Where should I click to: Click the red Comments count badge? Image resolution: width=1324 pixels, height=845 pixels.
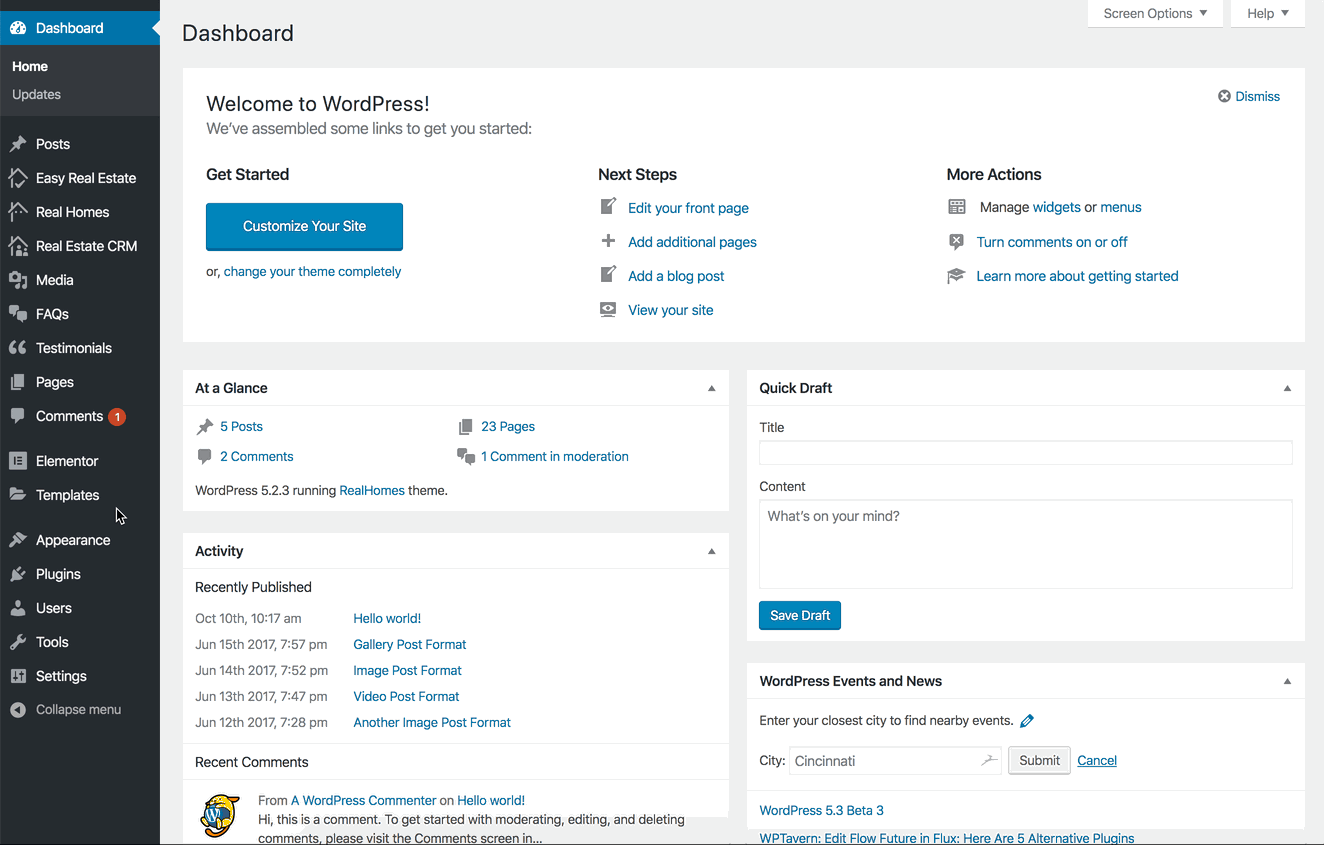(117, 417)
